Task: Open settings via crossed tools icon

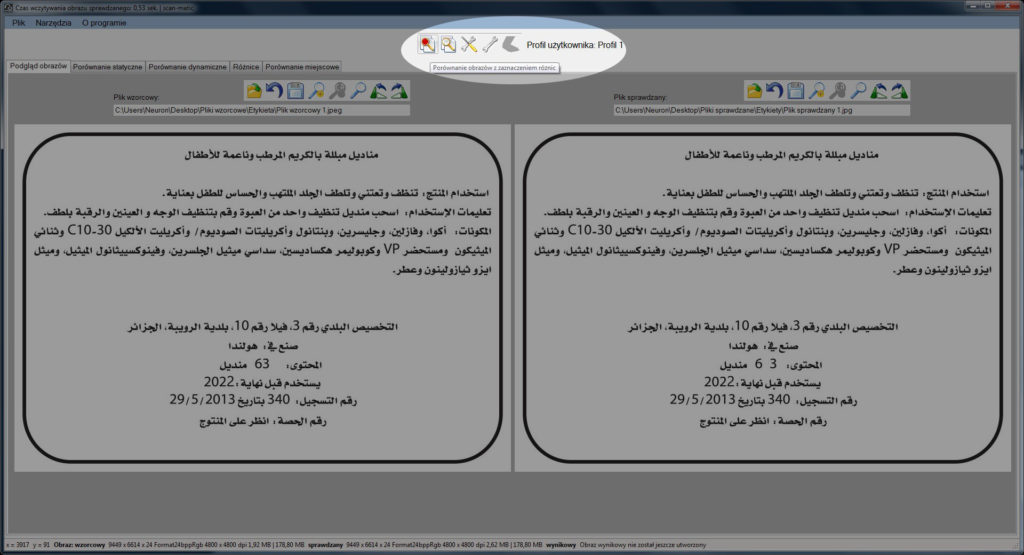Action: pyautogui.click(x=469, y=44)
